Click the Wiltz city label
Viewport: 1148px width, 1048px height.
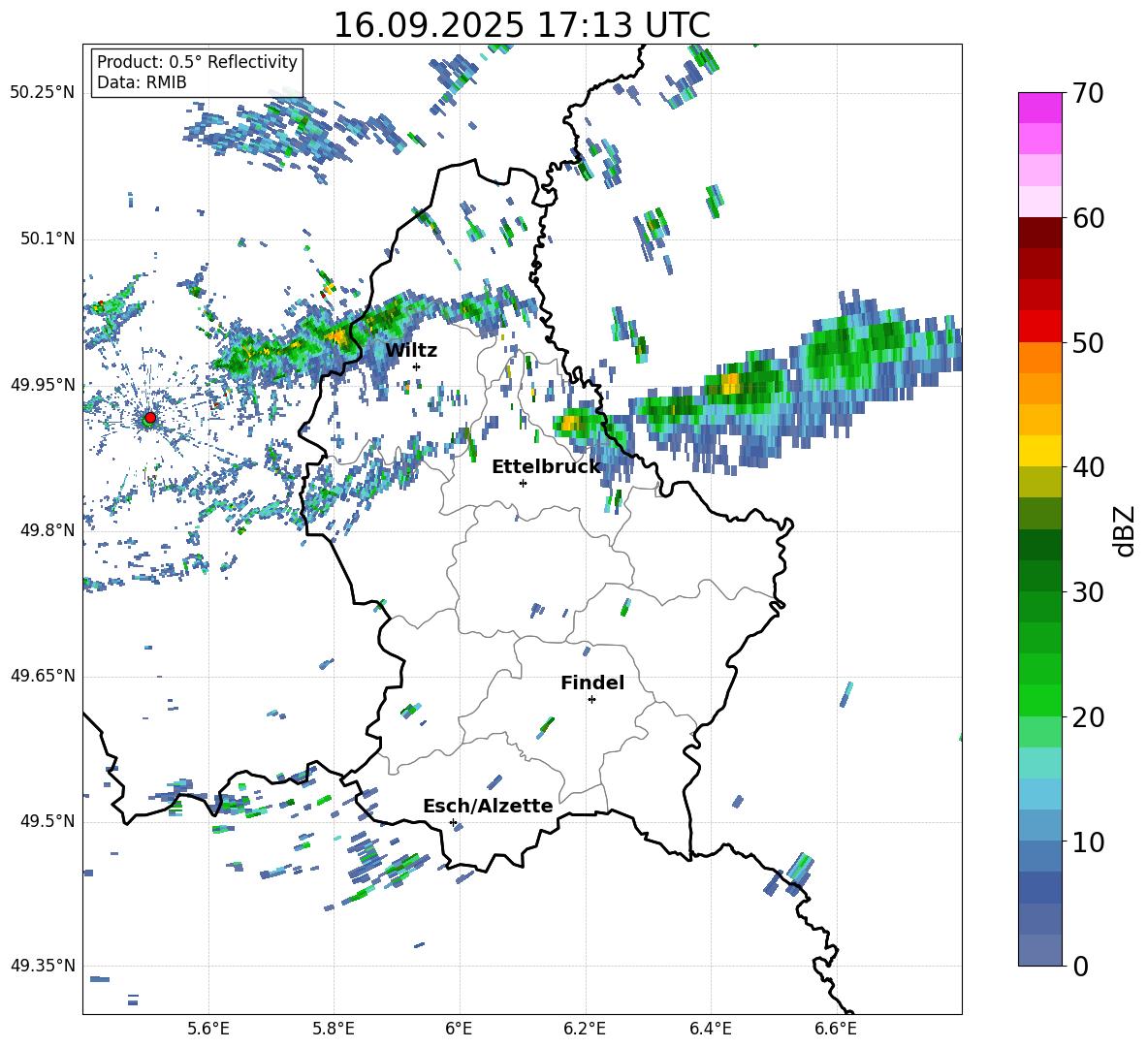click(x=411, y=350)
